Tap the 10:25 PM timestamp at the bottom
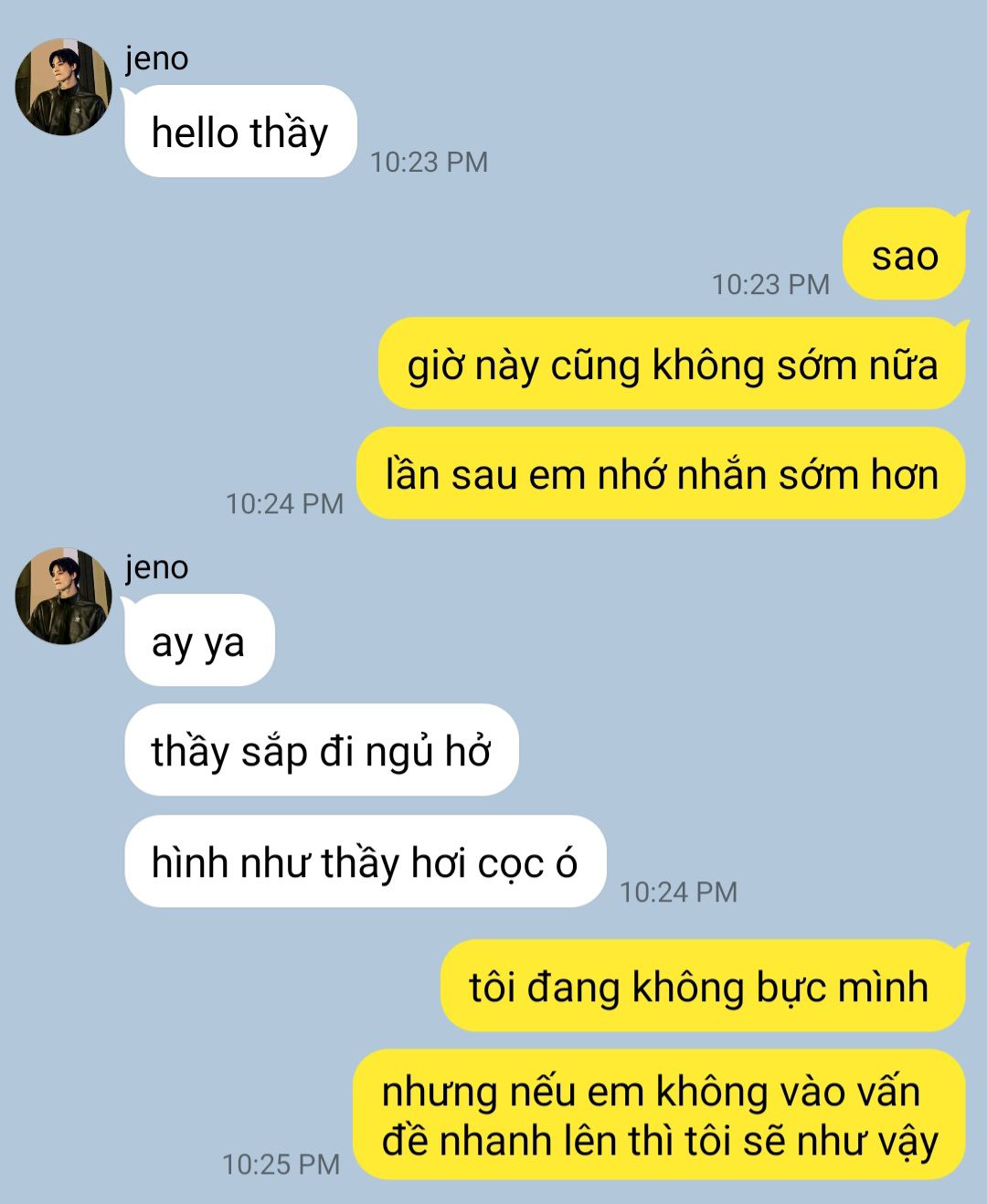The height and width of the screenshot is (1204, 987). tap(281, 1164)
